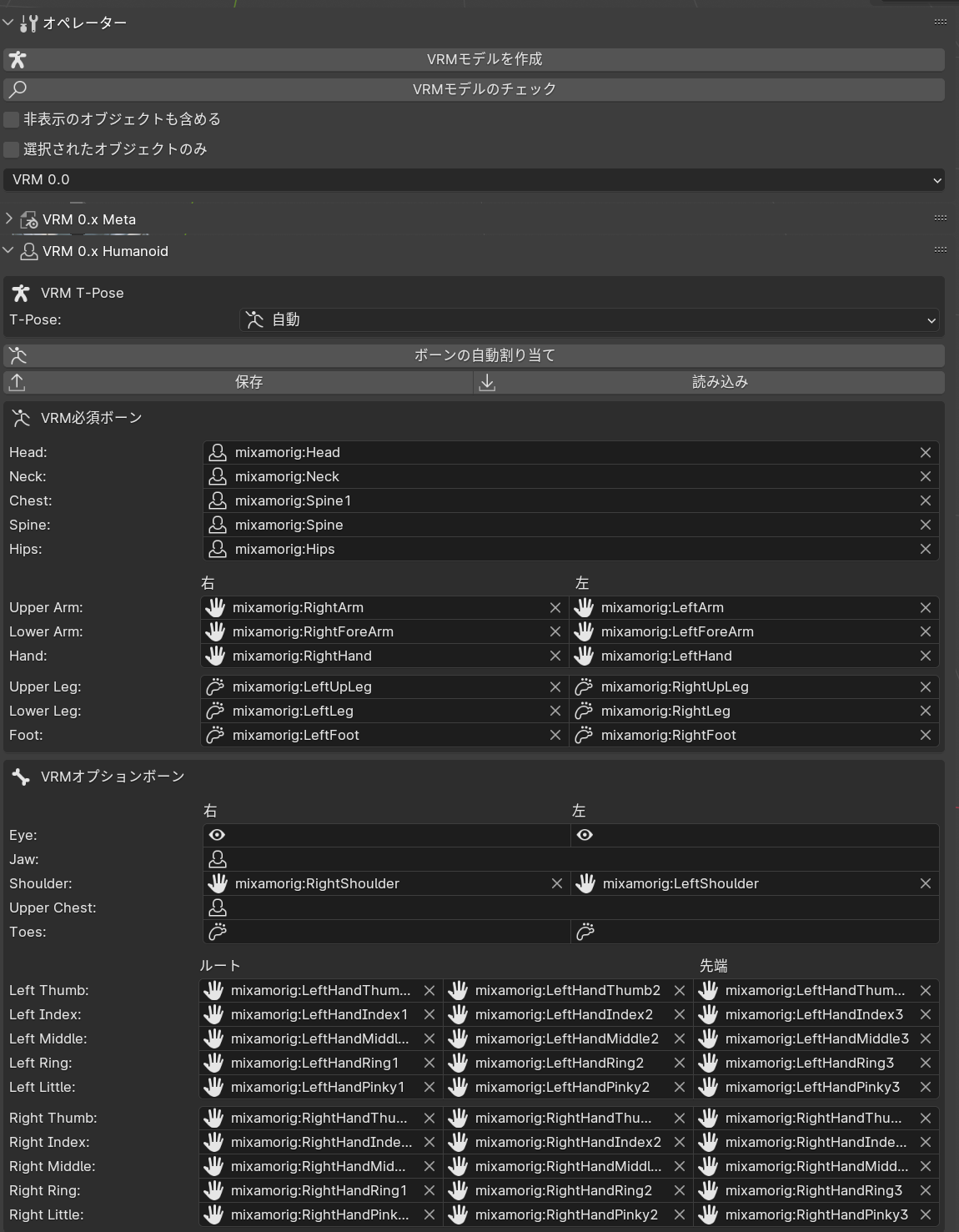Image resolution: width=959 pixels, height=1232 pixels.
Task: Clear the mixamorig:Spine1 chest assignment
Action: point(925,500)
